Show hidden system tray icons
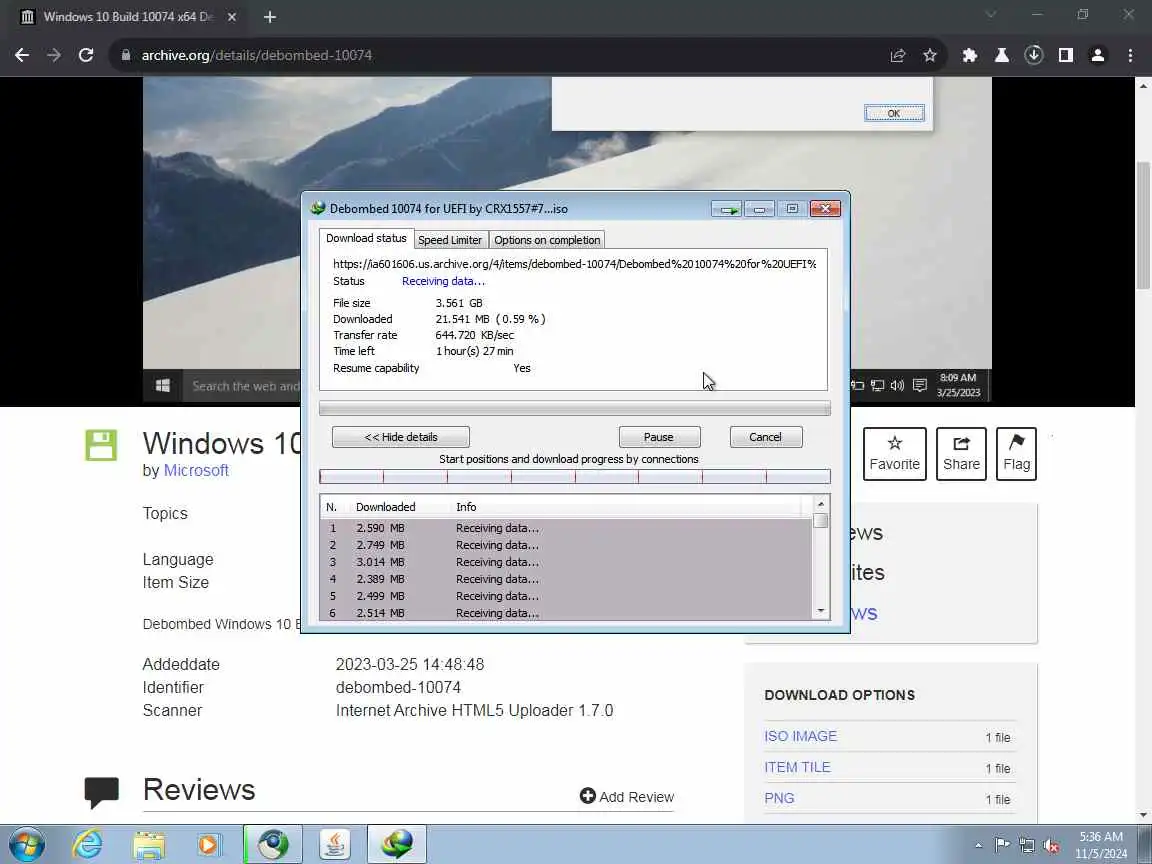Image resolution: width=1152 pixels, height=864 pixels. [x=978, y=846]
